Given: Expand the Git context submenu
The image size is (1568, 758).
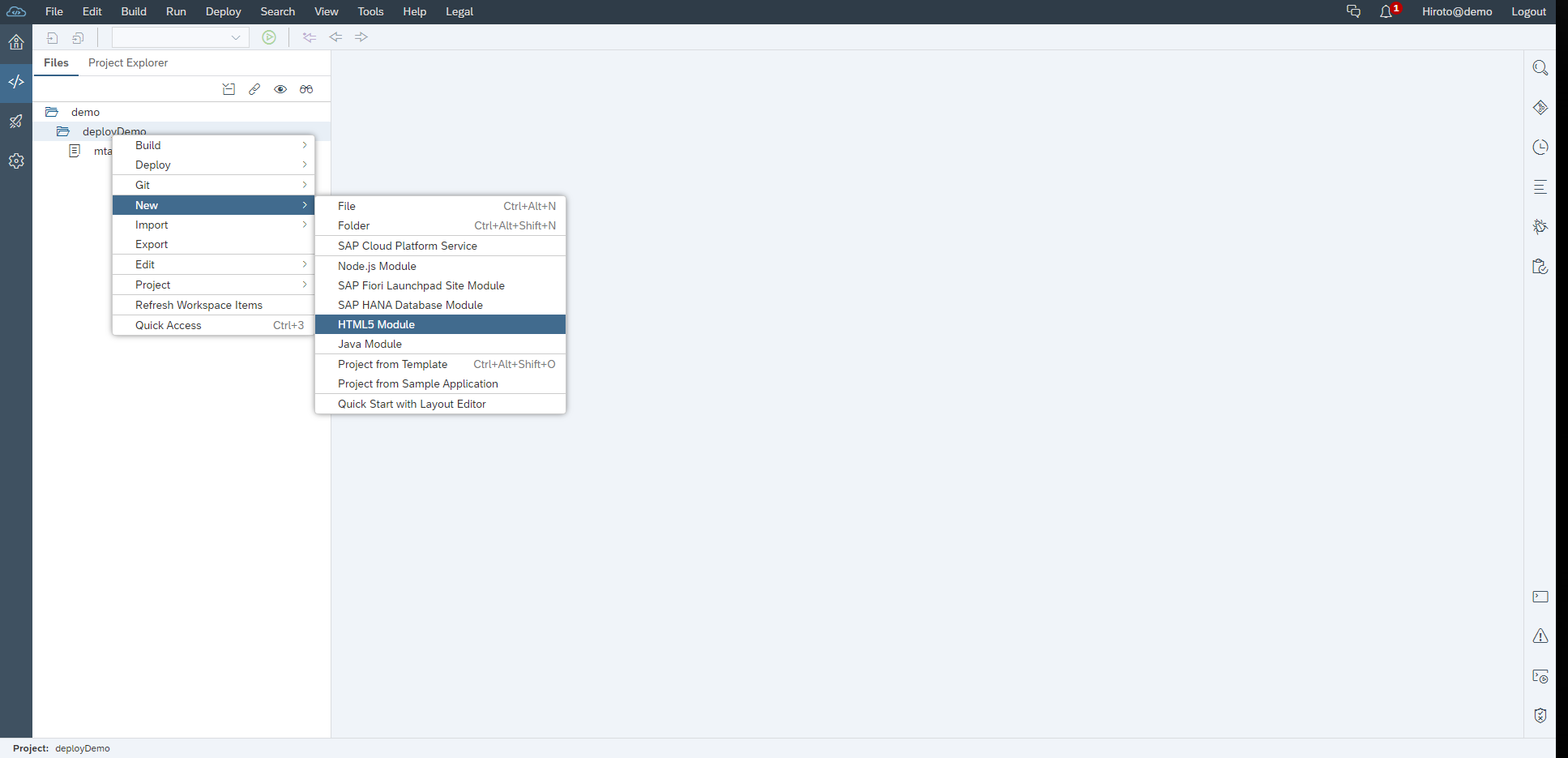Looking at the screenshot, I should click(x=213, y=185).
